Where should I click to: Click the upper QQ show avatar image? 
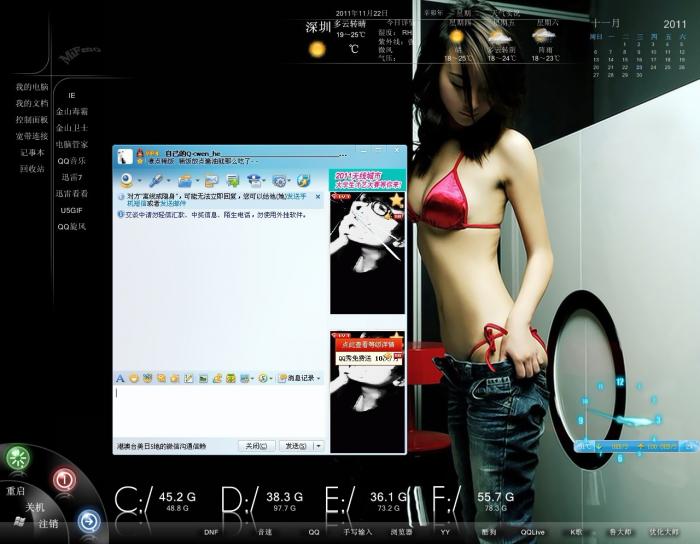pyautogui.click(x=367, y=253)
